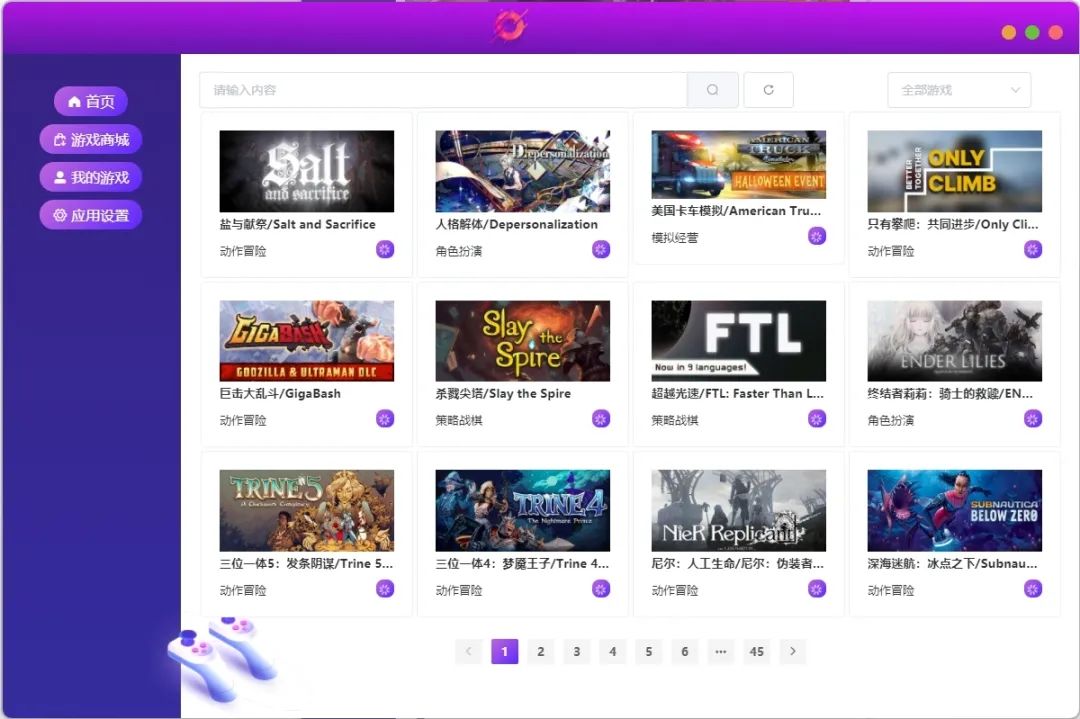Image resolution: width=1080 pixels, height=719 pixels.
Task: Open NieR Replicant cover image
Action: pos(738,511)
